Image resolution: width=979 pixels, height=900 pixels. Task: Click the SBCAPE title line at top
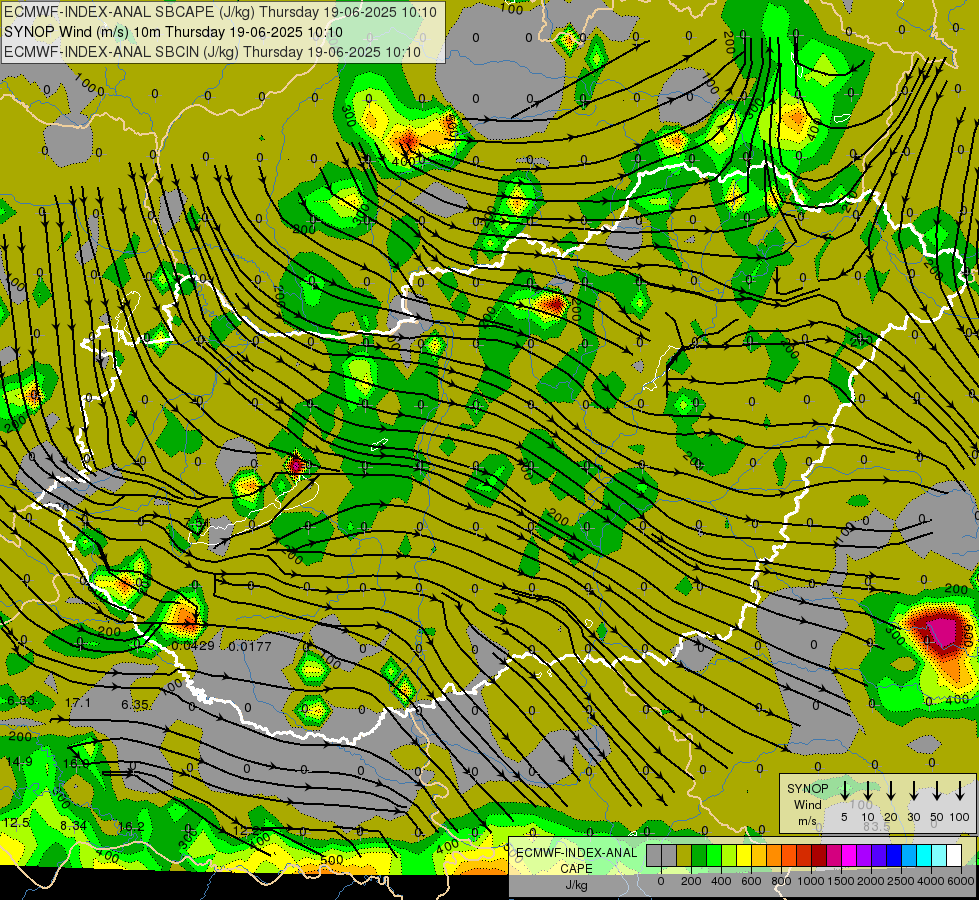(221, 12)
